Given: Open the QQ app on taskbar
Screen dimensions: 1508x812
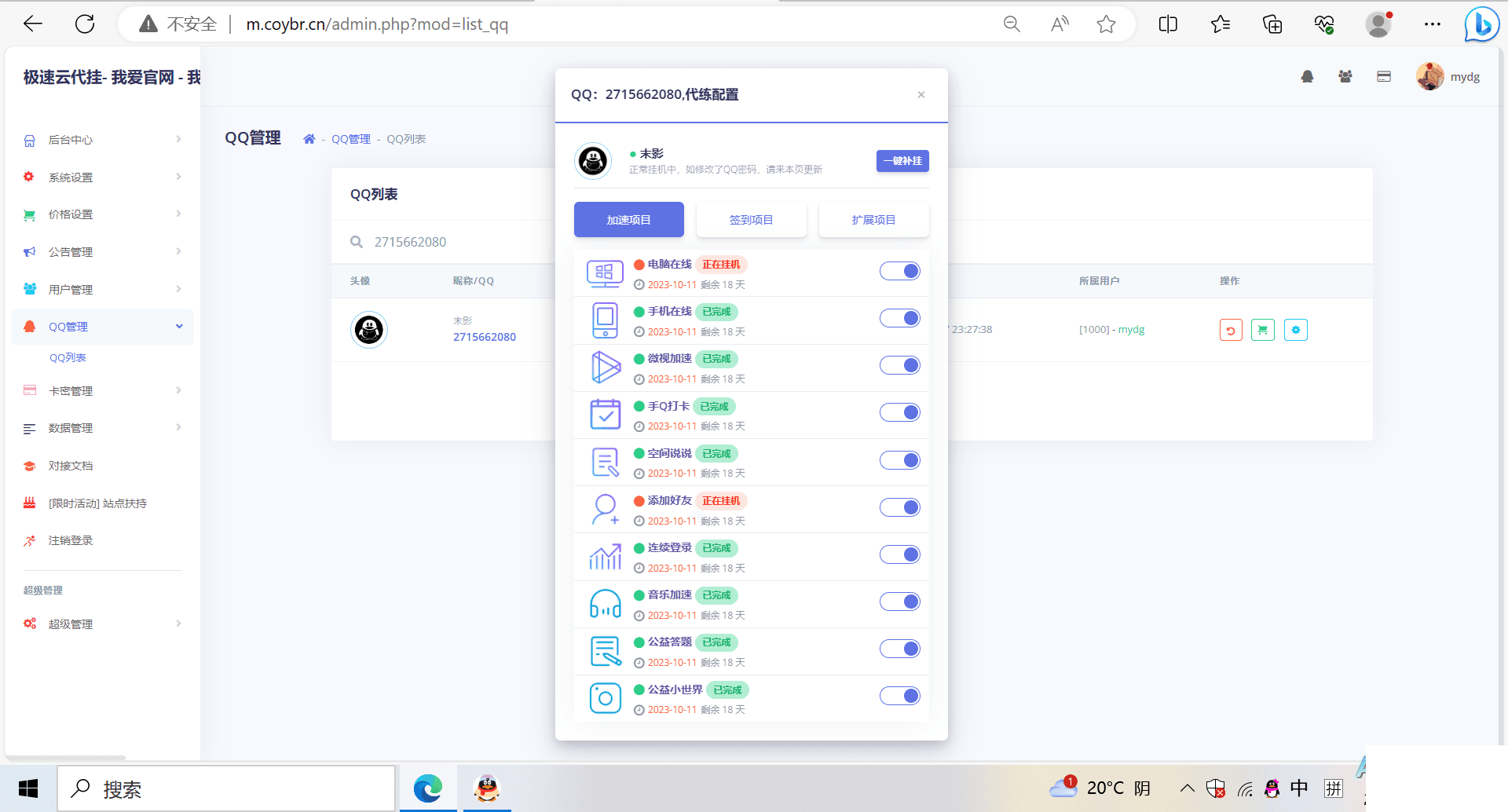Looking at the screenshot, I should coord(487,788).
